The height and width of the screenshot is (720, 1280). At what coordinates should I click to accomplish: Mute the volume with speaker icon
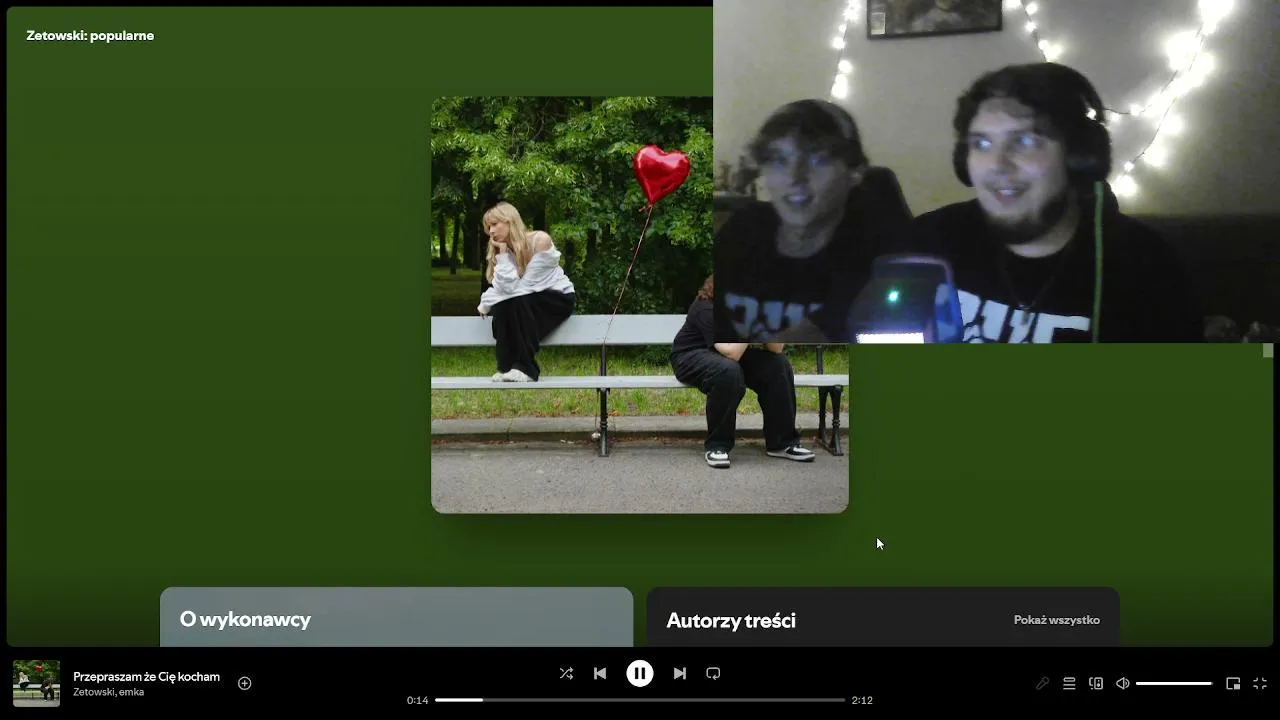pyautogui.click(x=1123, y=684)
